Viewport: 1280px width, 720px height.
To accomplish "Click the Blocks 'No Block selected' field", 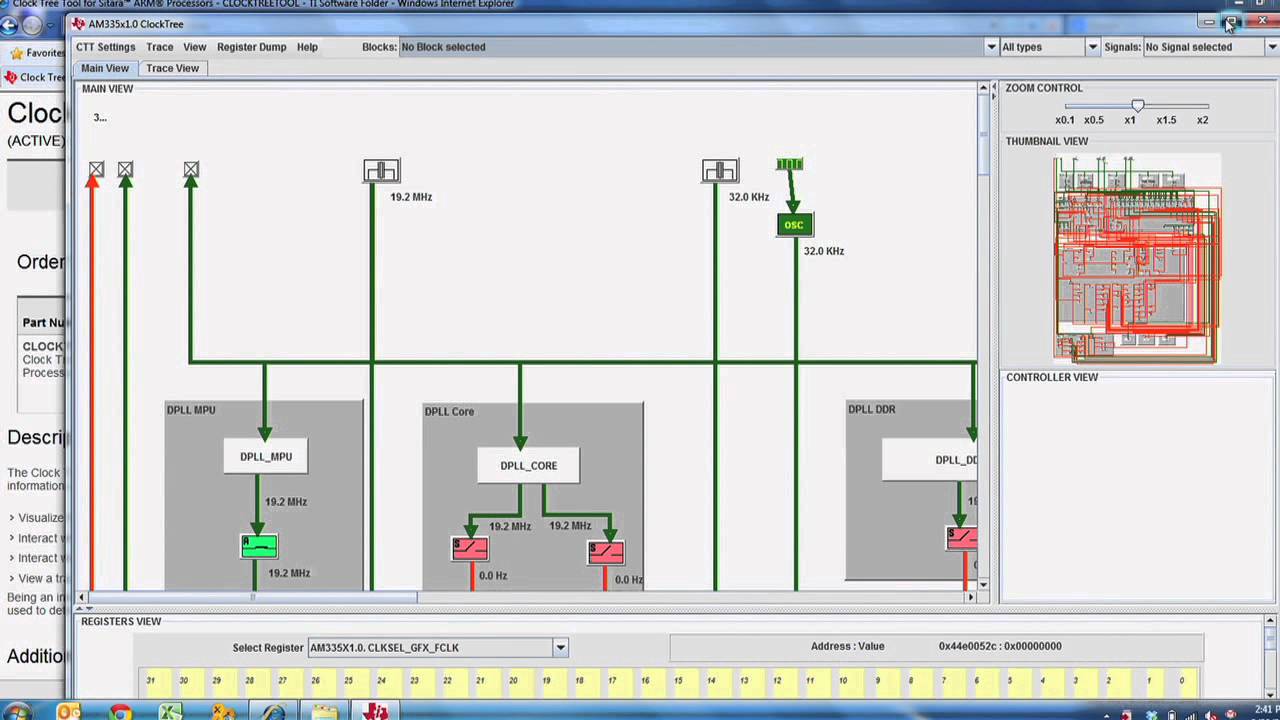I will point(691,47).
